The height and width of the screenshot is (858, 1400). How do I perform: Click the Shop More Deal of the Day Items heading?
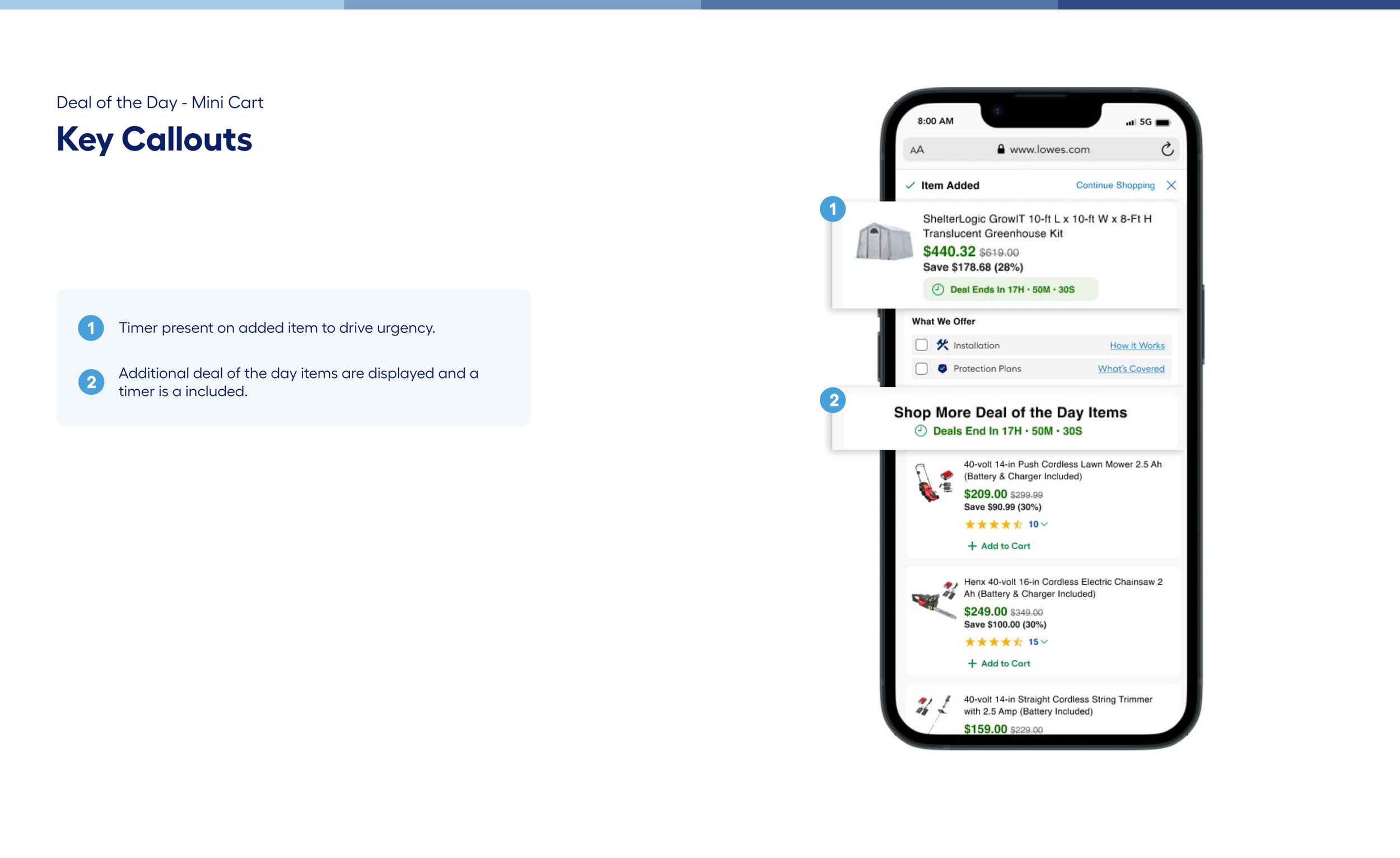[1010, 413]
